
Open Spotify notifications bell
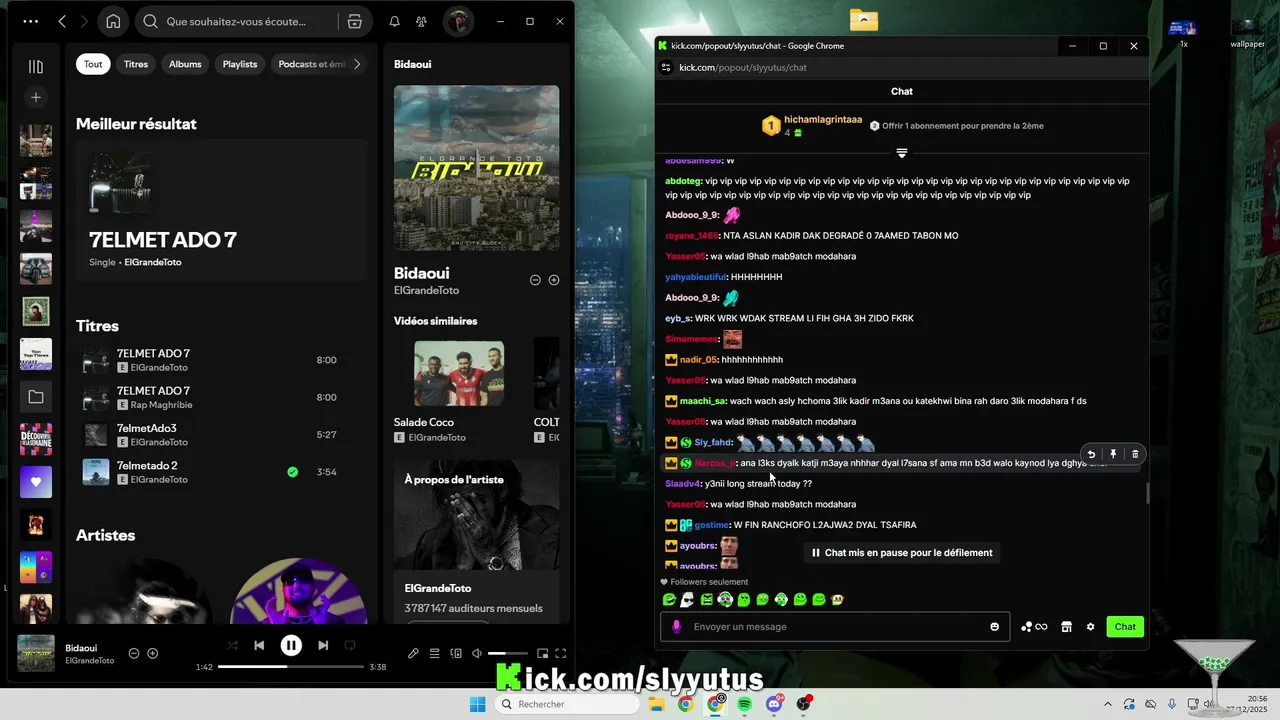(394, 21)
